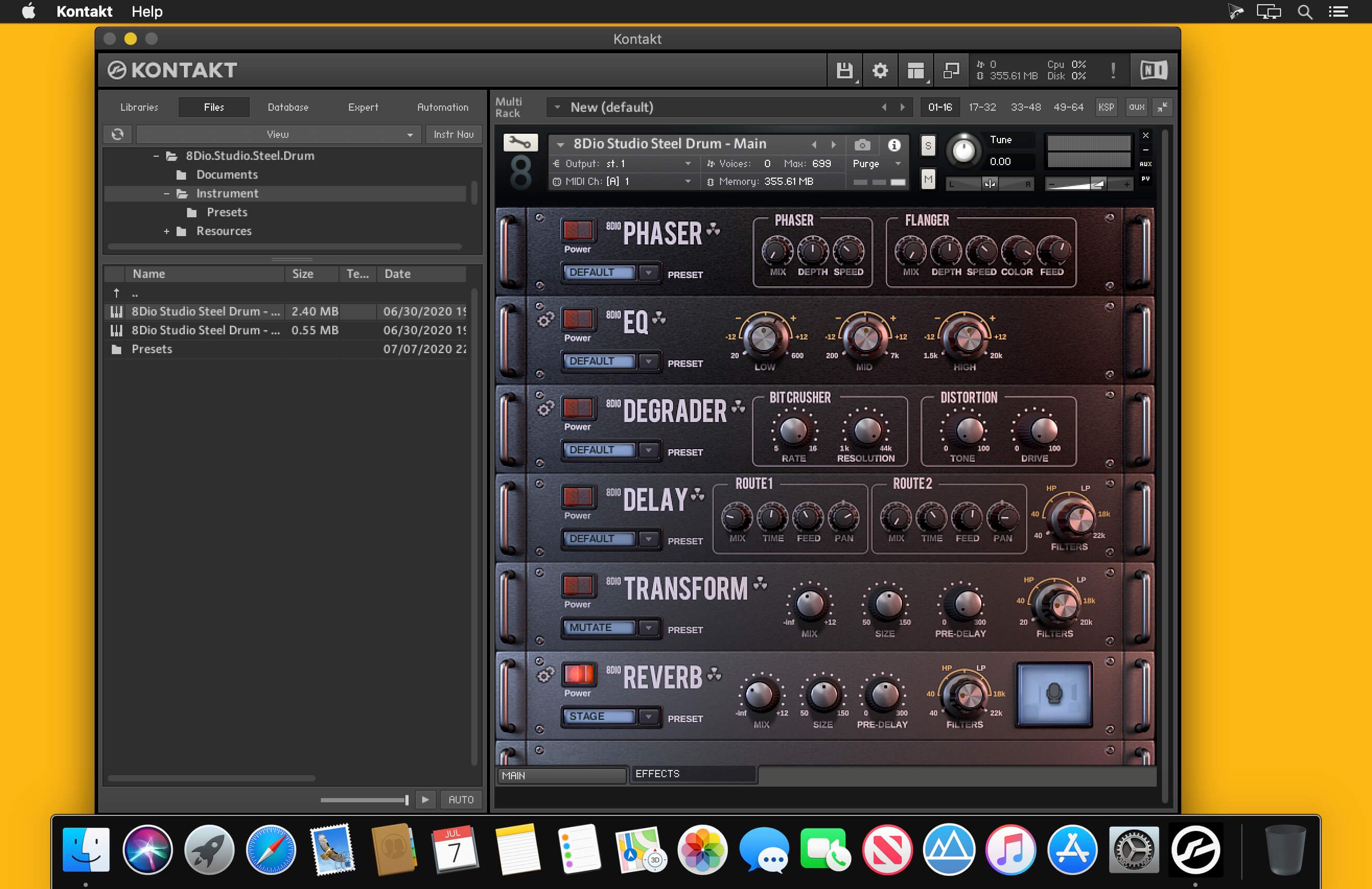Open Finder from the Dock
Viewport: 1372px width, 889px height.
[x=86, y=849]
